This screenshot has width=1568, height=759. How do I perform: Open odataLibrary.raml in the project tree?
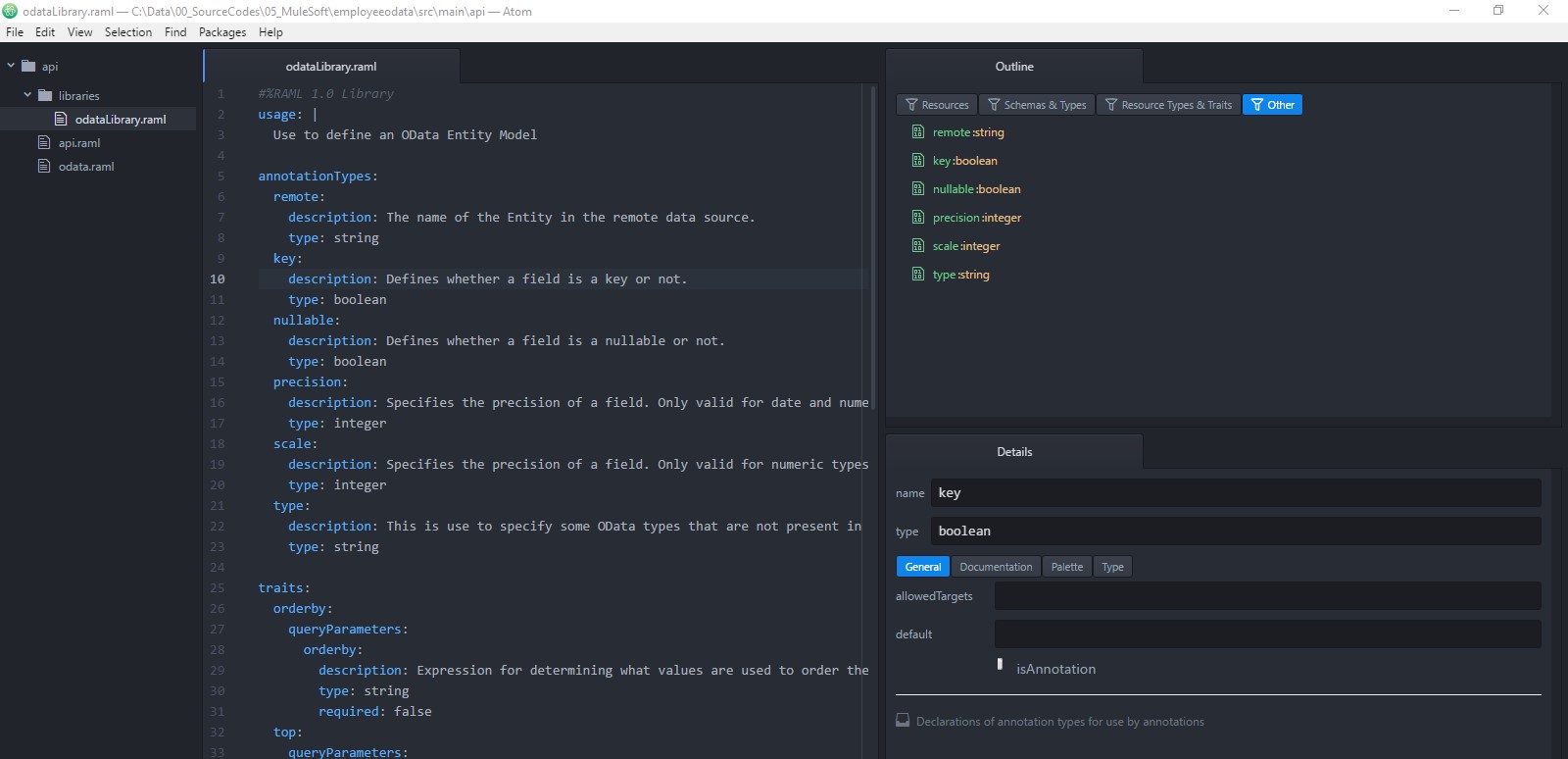pyautogui.click(x=121, y=120)
